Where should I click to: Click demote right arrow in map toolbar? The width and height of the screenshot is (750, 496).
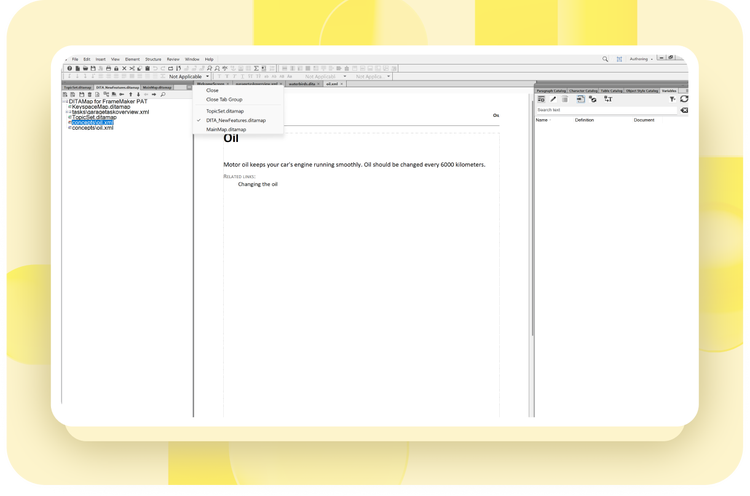(154, 94)
